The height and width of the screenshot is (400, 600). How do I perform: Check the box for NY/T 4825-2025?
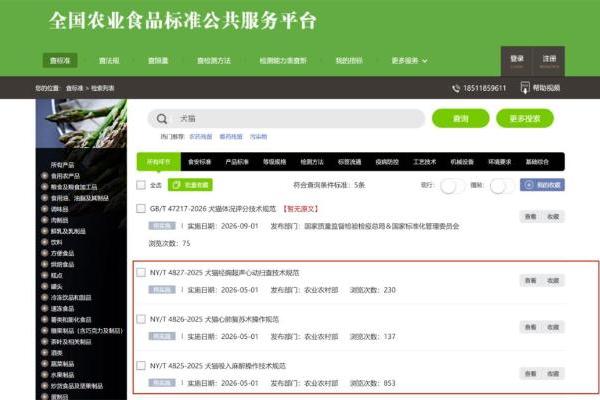141,366
